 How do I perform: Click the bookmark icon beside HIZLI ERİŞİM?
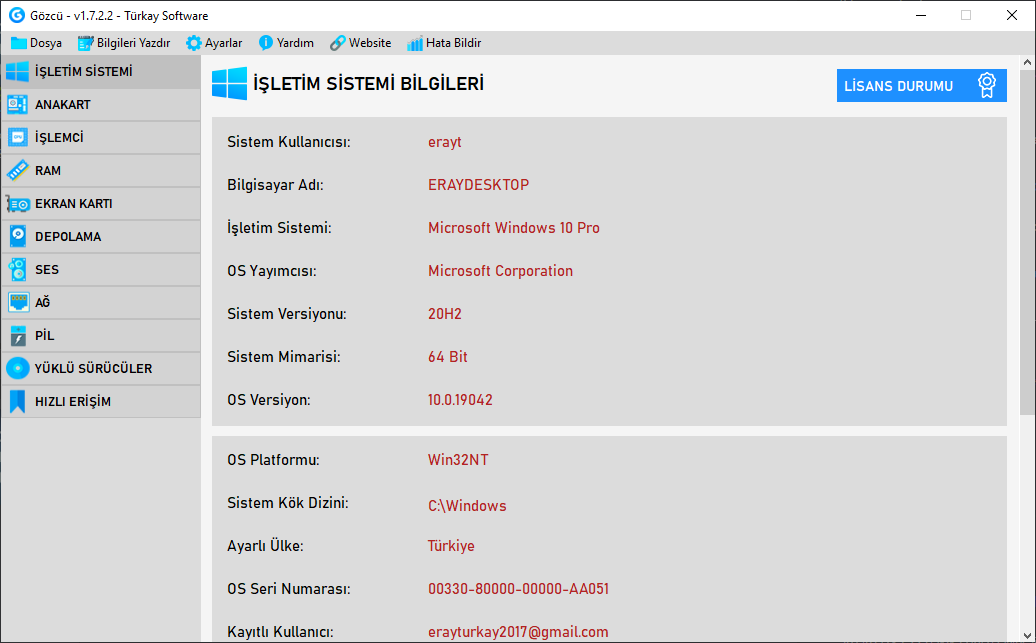pyautogui.click(x=17, y=402)
